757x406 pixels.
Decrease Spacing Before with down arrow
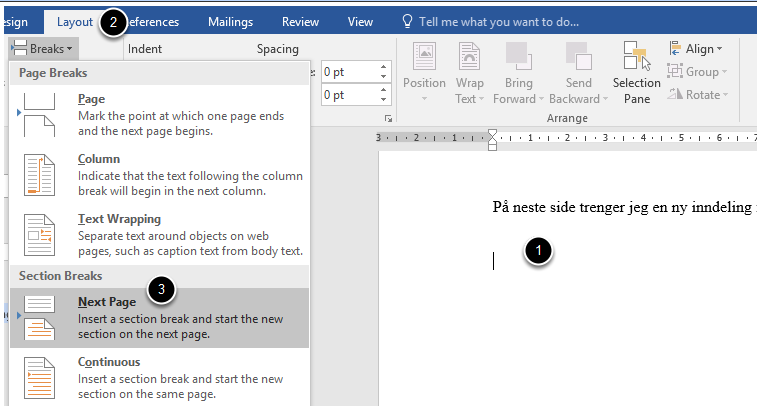click(x=383, y=77)
